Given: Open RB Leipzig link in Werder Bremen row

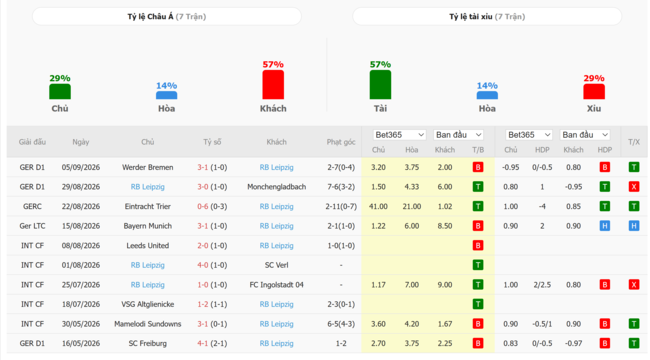Looking at the screenshot, I should (276, 167).
